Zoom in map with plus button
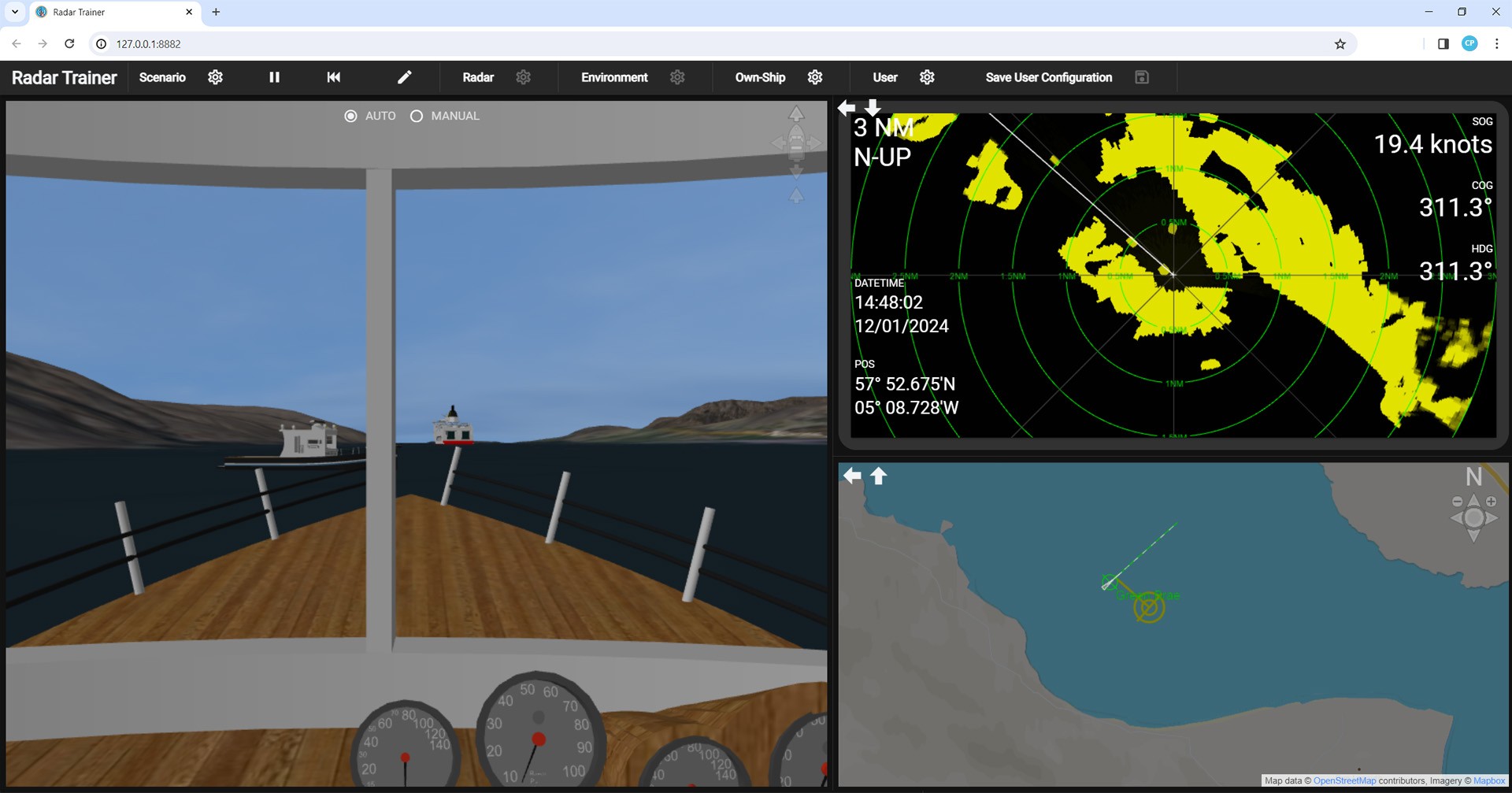 click(x=1491, y=502)
